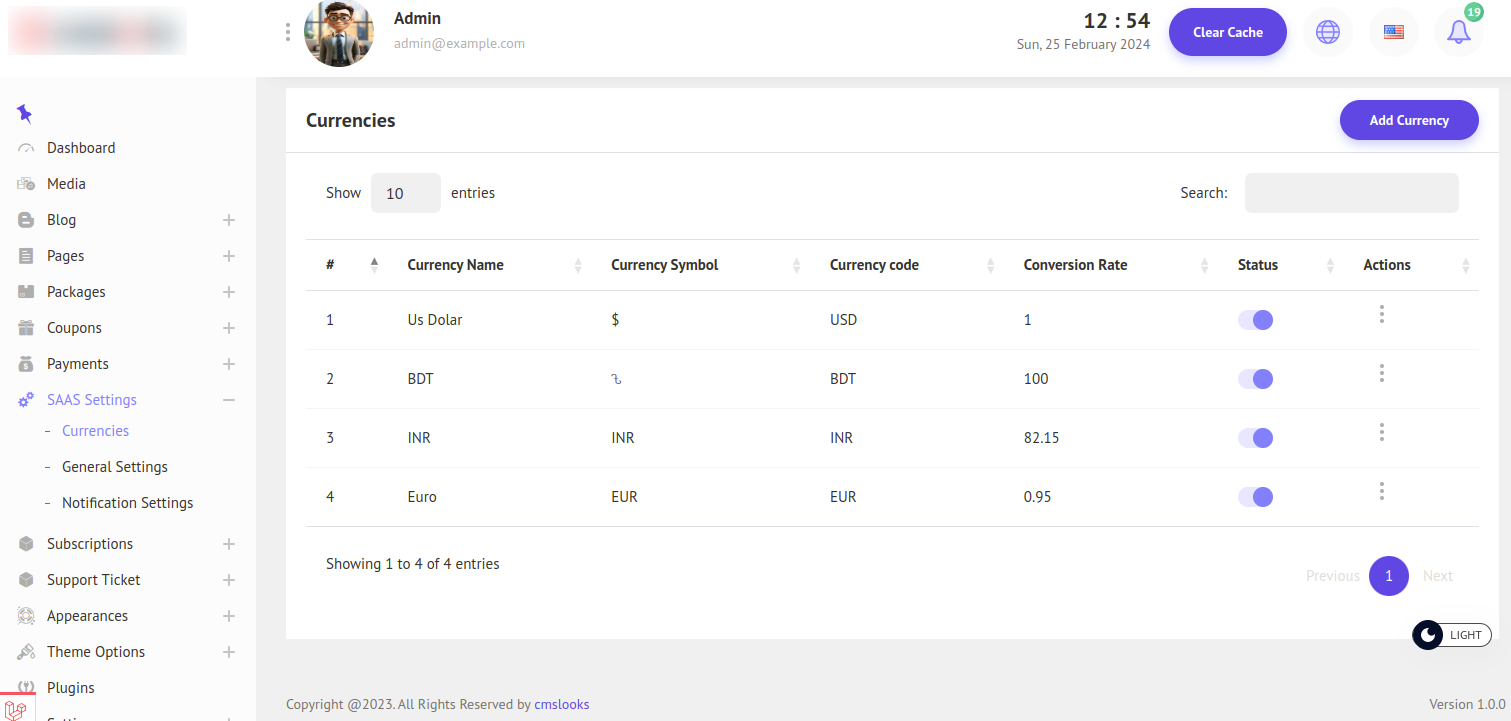The image size is (1511, 721).
Task: Open the show entries count dropdown
Action: click(x=405, y=193)
